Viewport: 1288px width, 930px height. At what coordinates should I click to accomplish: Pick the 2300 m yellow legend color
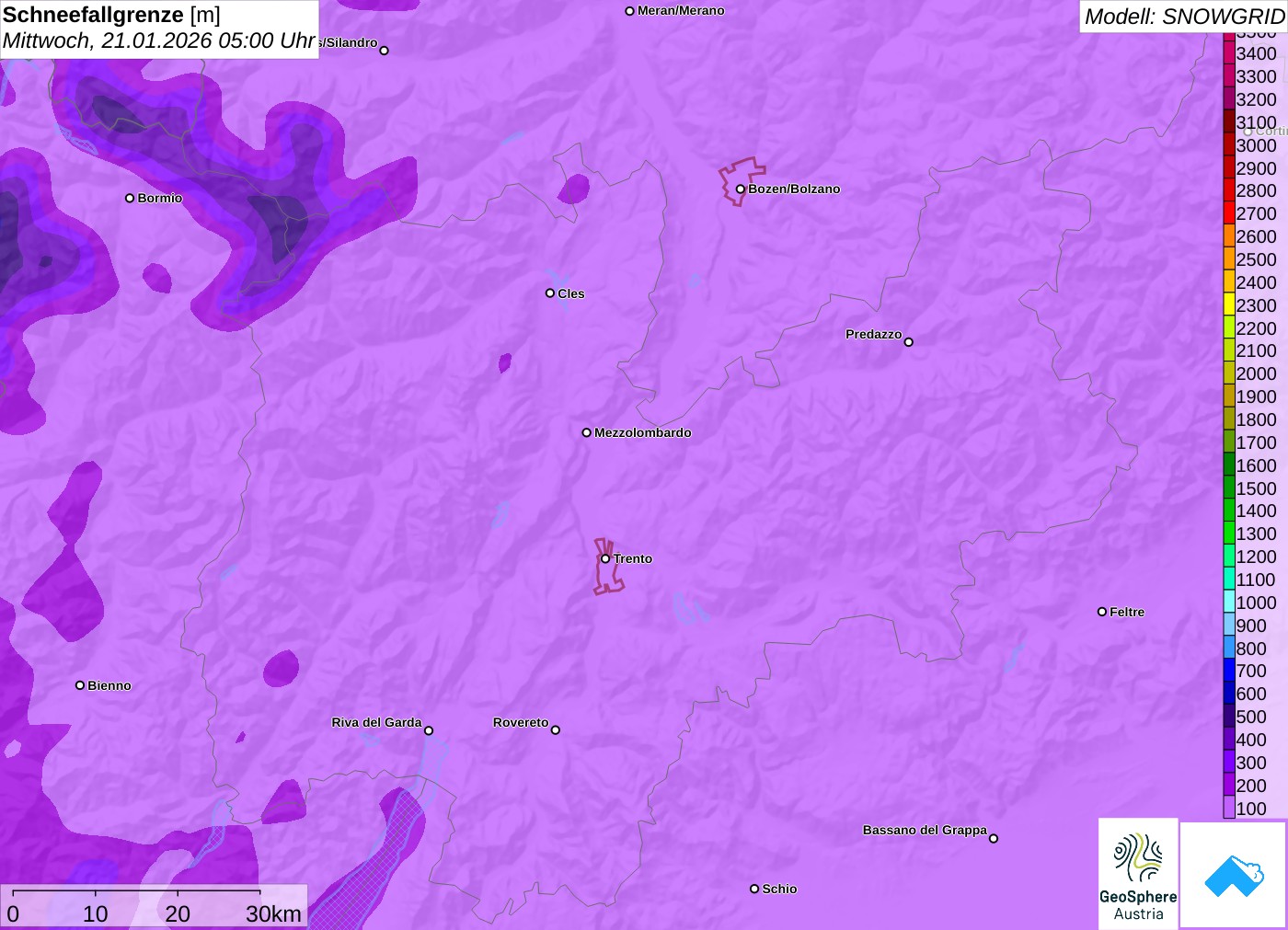pyautogui.click(x=1229, y=305)
